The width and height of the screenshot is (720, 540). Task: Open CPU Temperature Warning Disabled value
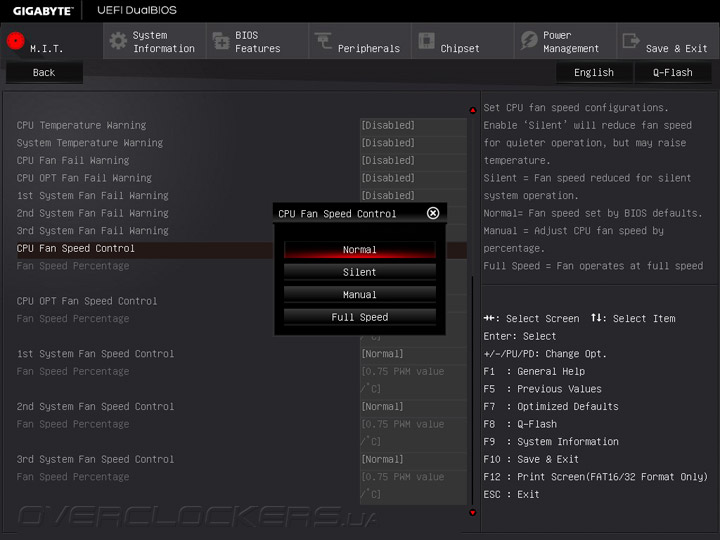tap(413, 125)
